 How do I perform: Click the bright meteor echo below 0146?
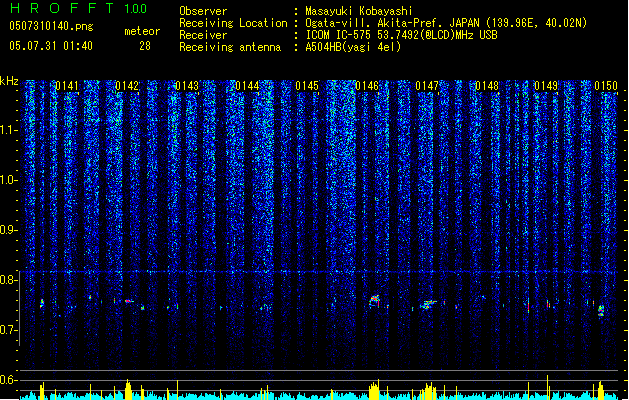click(x=375, y=301)
